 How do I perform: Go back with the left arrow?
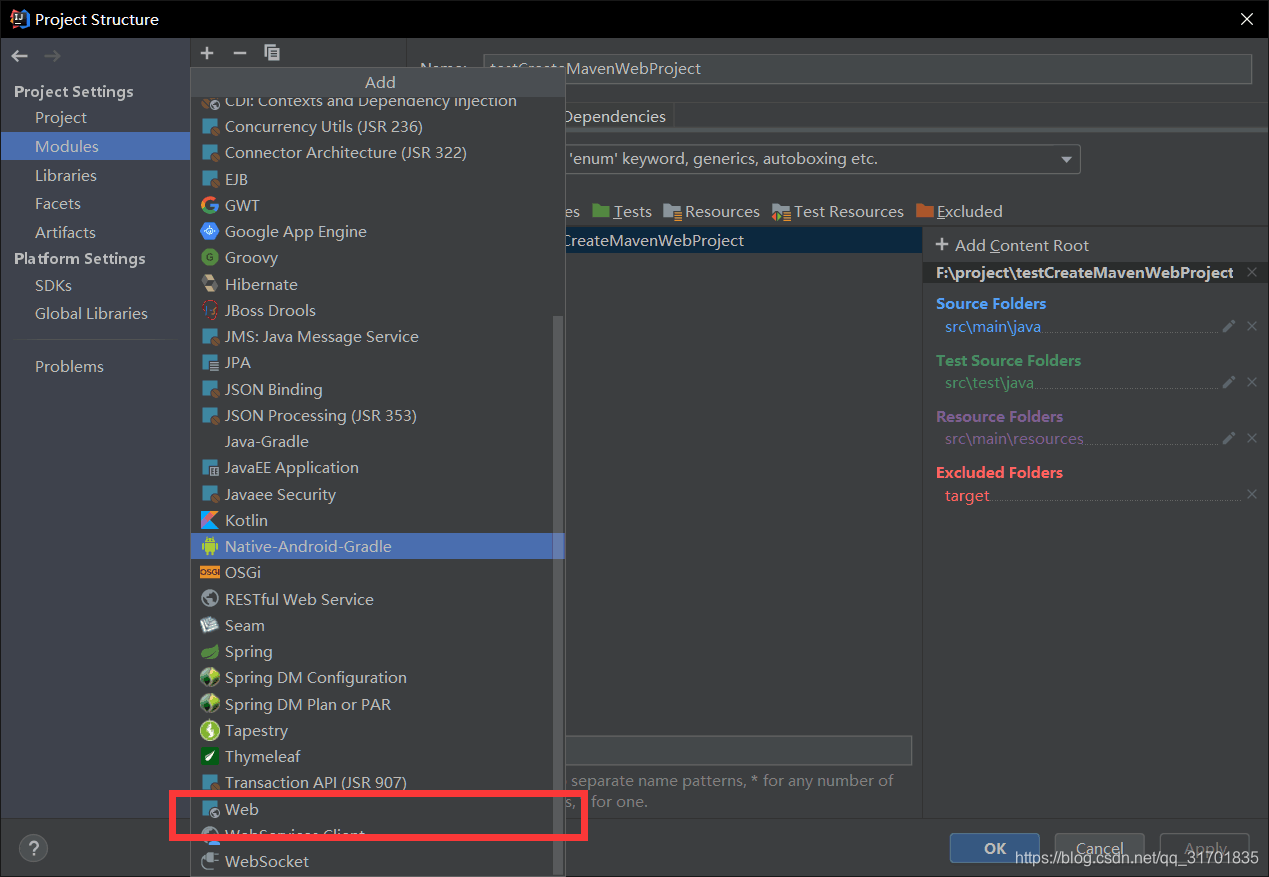pos(20,55)
